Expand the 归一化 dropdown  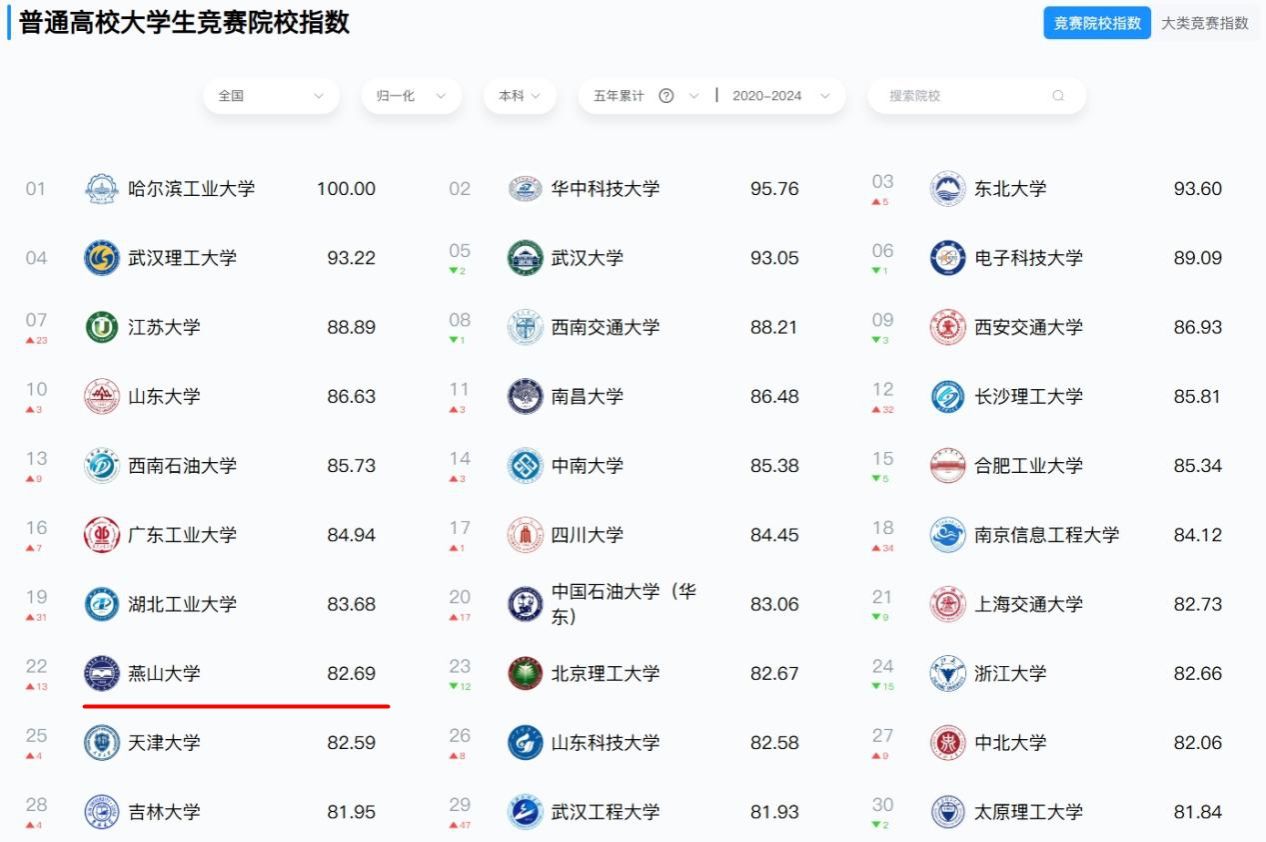[411, 96]
